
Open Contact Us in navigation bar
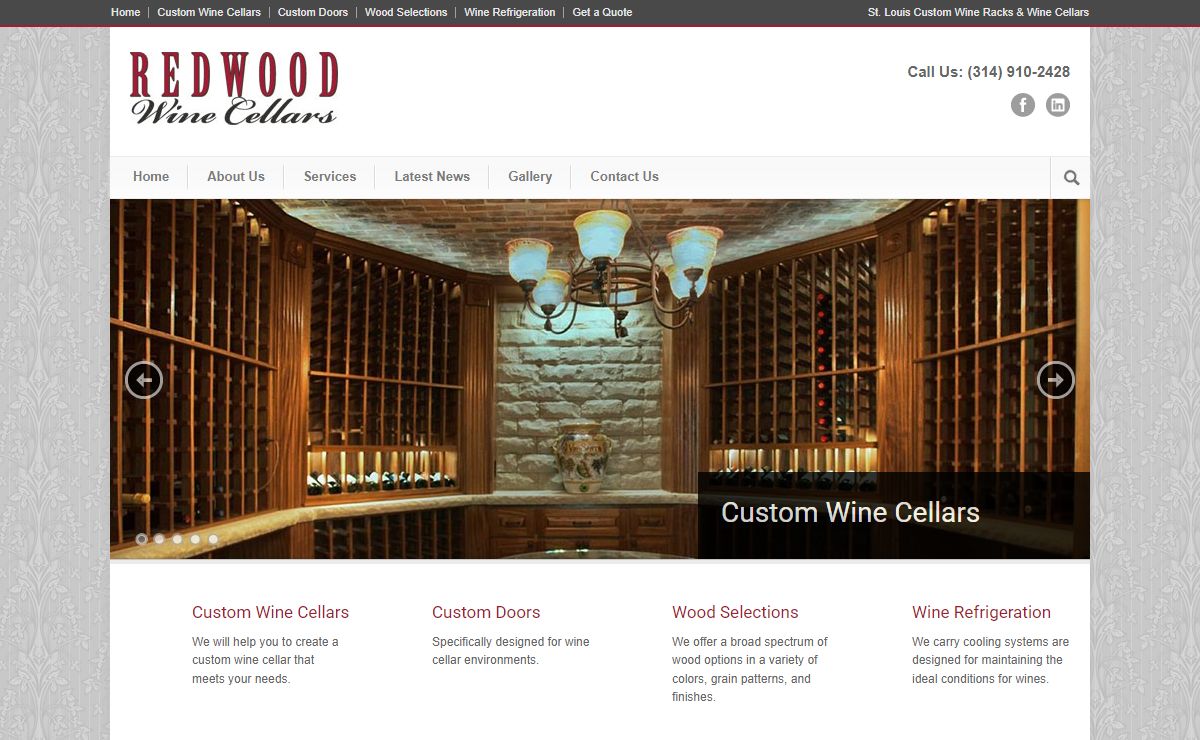point(624,176)
